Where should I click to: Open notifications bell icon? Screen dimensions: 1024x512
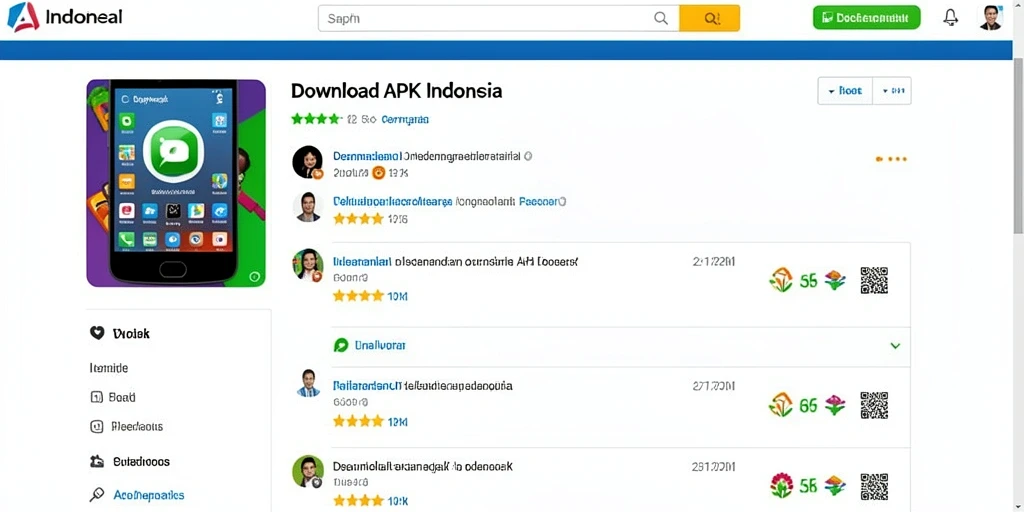coord(951,18)
